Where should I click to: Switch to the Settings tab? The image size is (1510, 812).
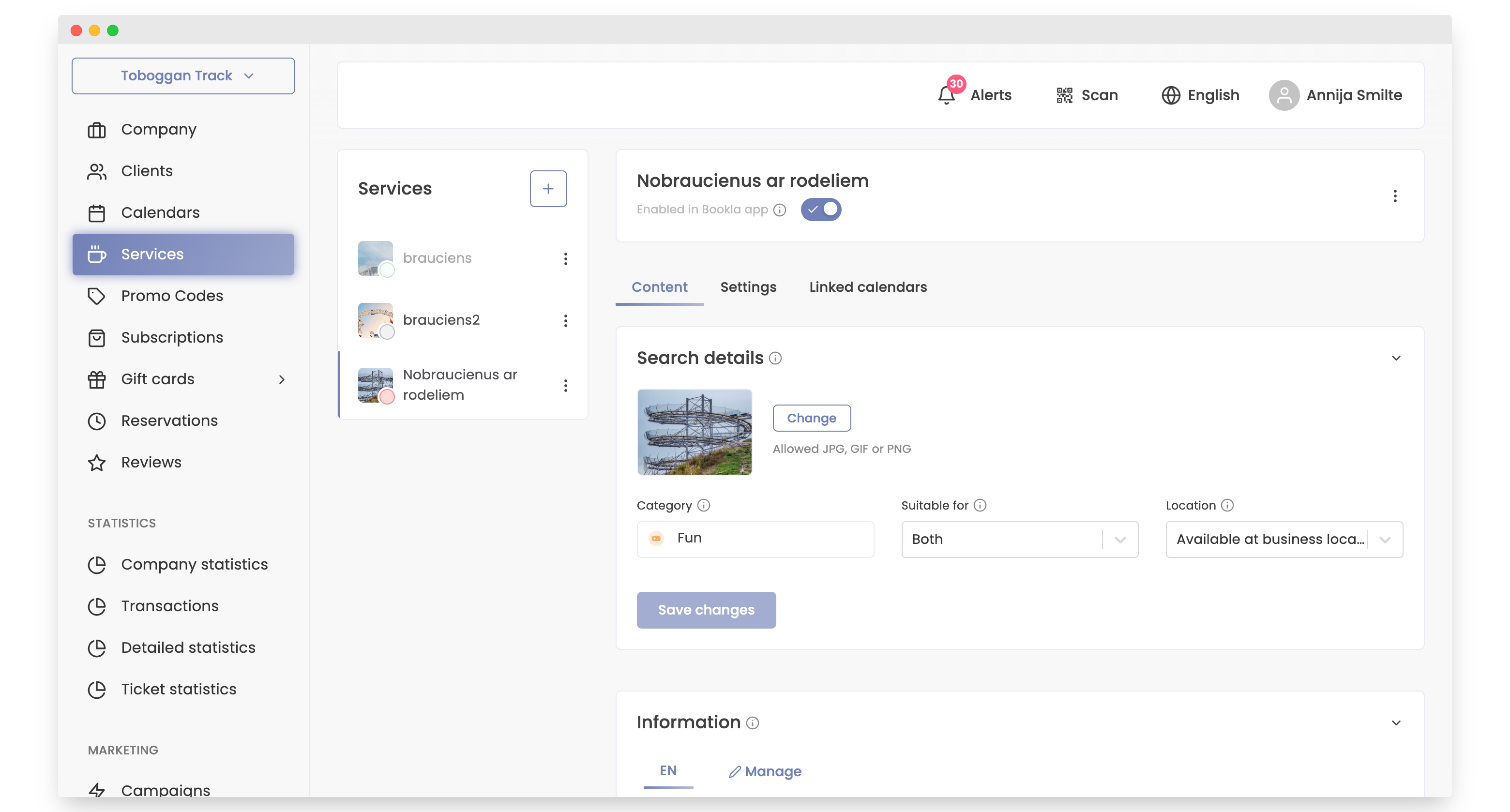coord(748,287)
